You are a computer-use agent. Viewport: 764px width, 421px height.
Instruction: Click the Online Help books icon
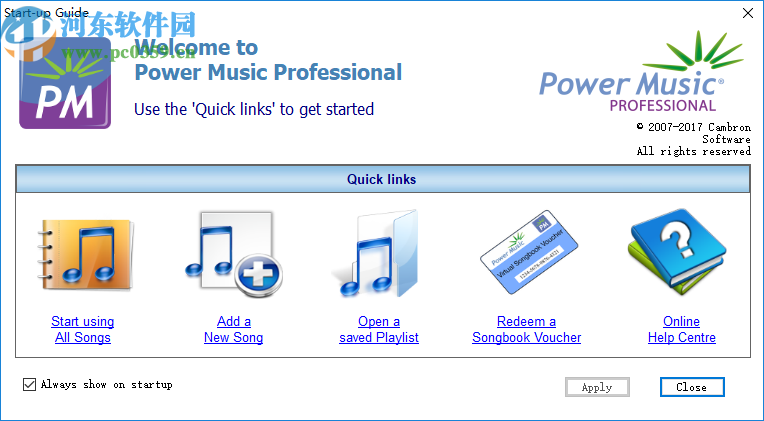point(677,251)
